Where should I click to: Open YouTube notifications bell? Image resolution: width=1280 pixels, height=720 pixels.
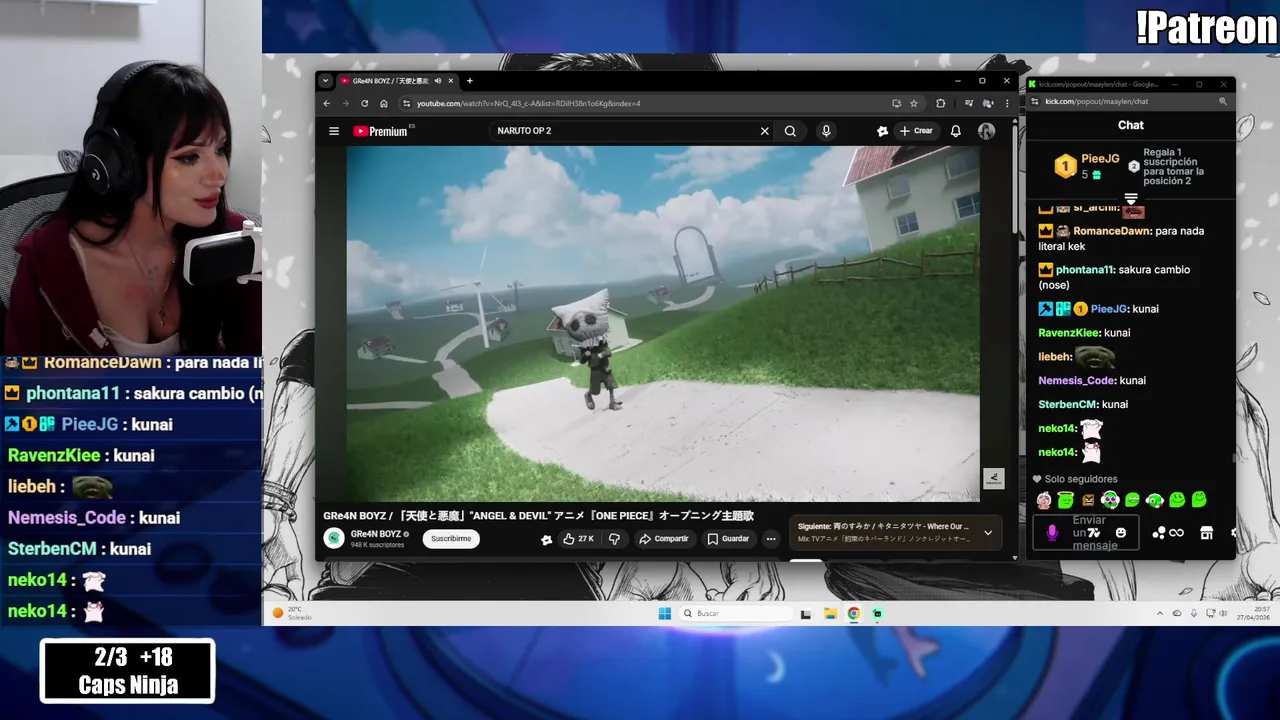coord(956,131)
